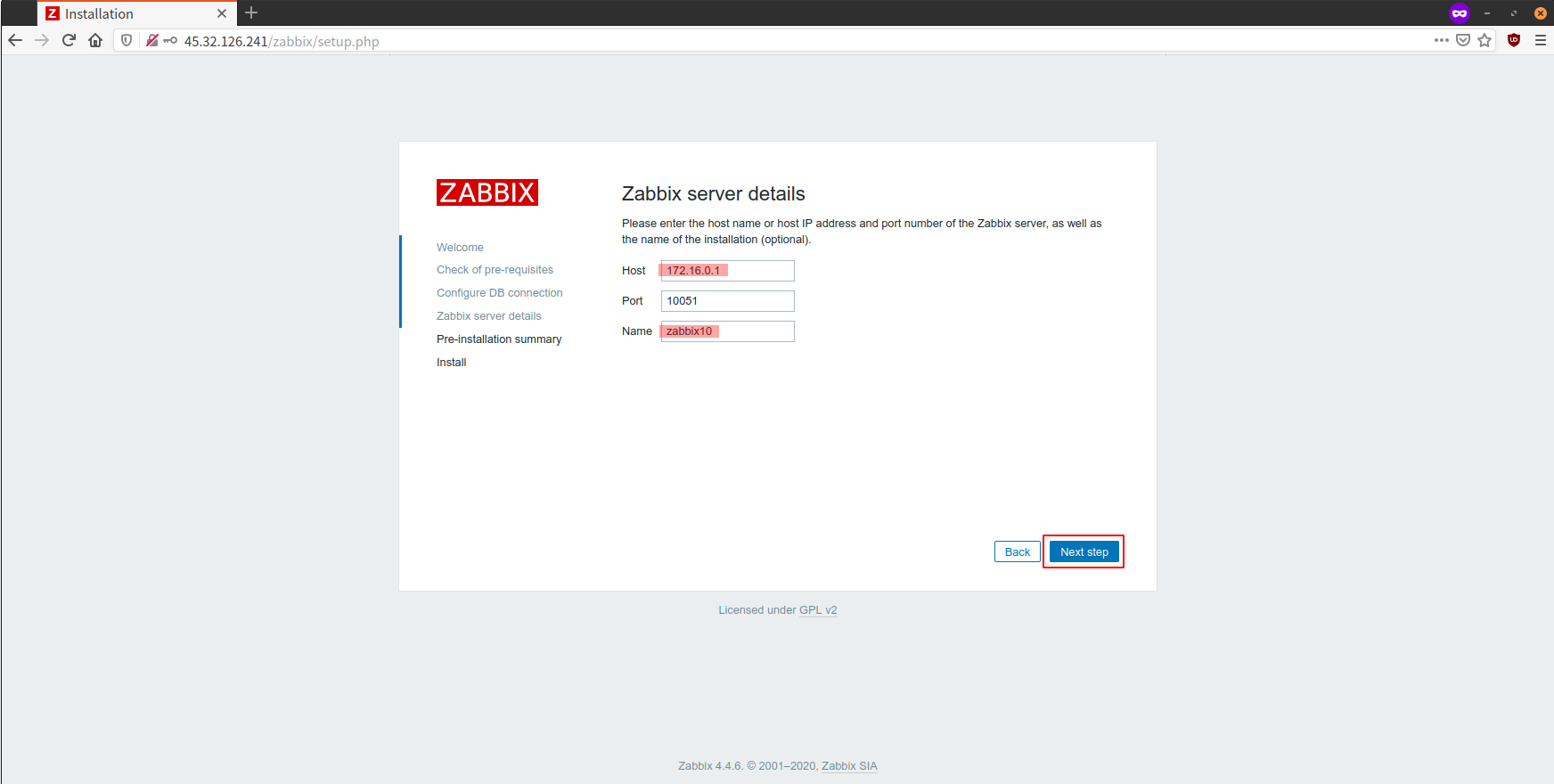The height and width of the screenshot is (784, 1554).
Task: Select Configure DB connection step
Action: (499, 293)
